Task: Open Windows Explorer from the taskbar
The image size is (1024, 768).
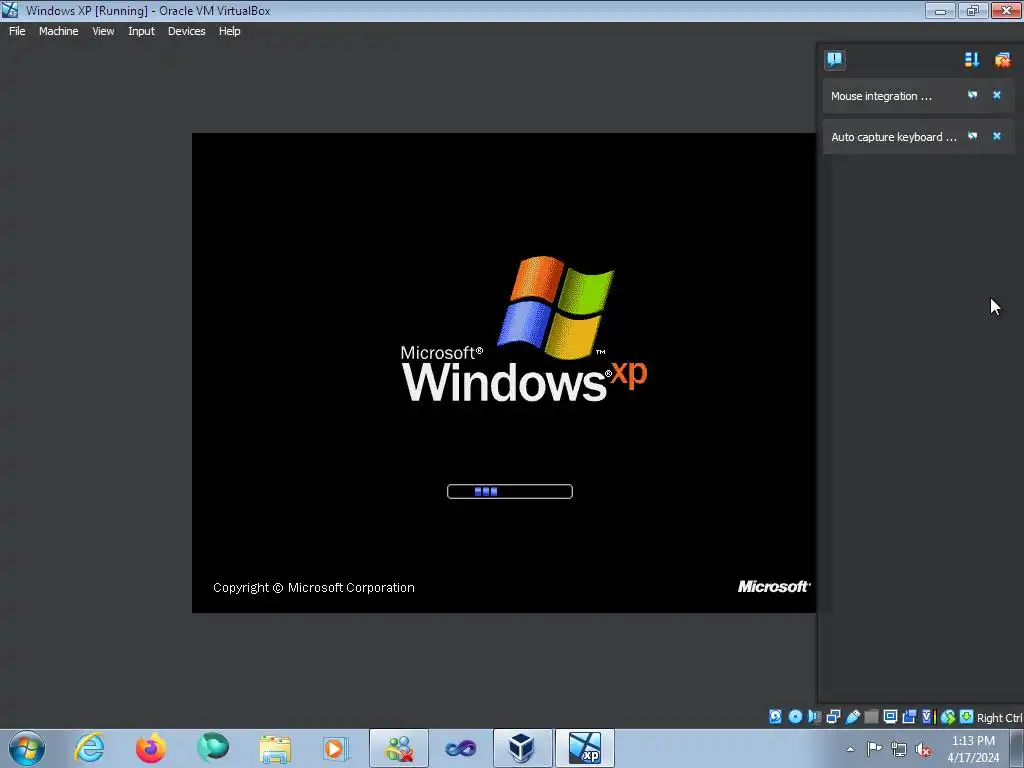Action: point(275,748)
